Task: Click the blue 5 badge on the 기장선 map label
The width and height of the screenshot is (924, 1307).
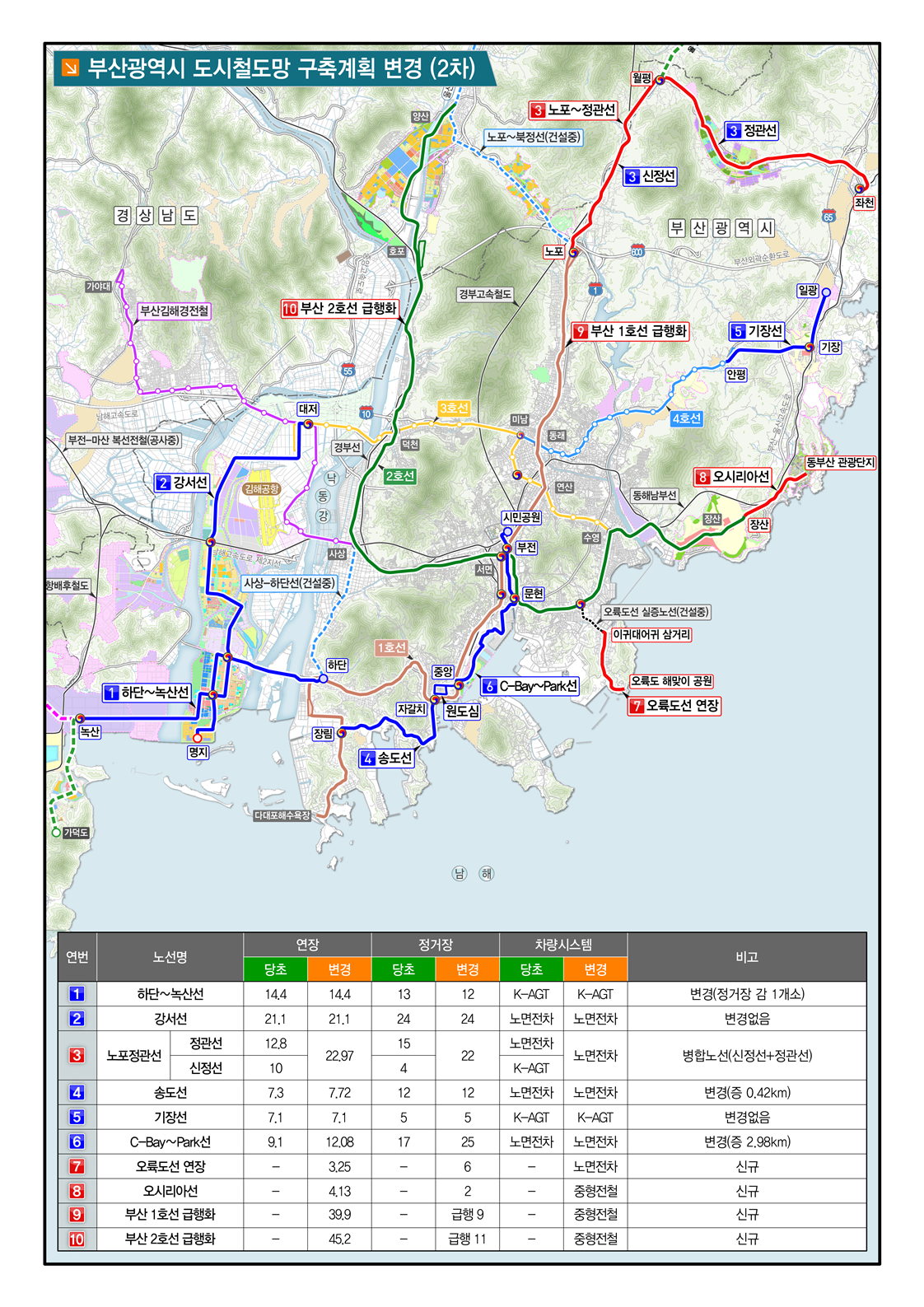Action: click(x=739, y=331)
